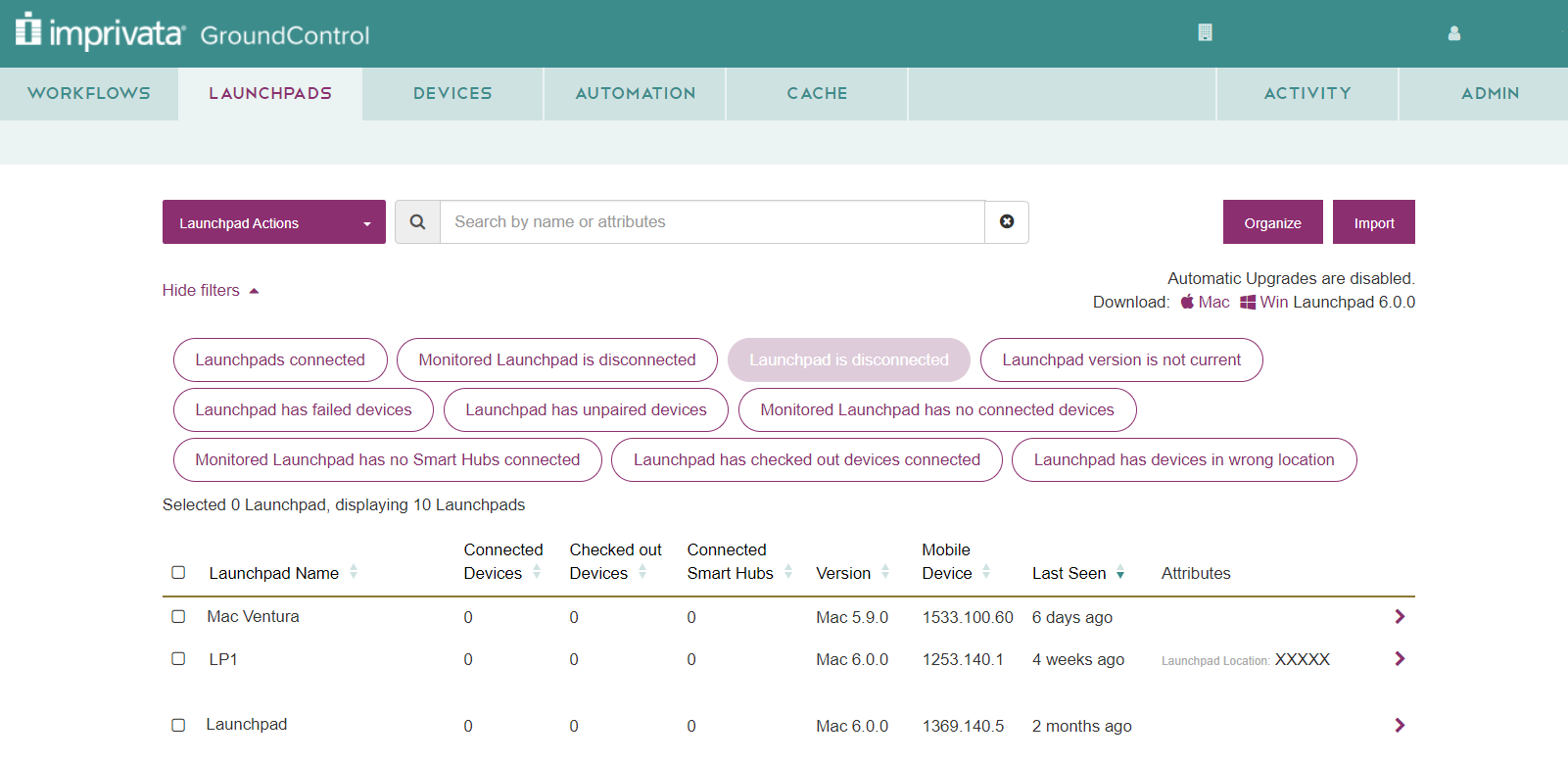Sort by Launchpad Name column arrows

tap(354, 572)
